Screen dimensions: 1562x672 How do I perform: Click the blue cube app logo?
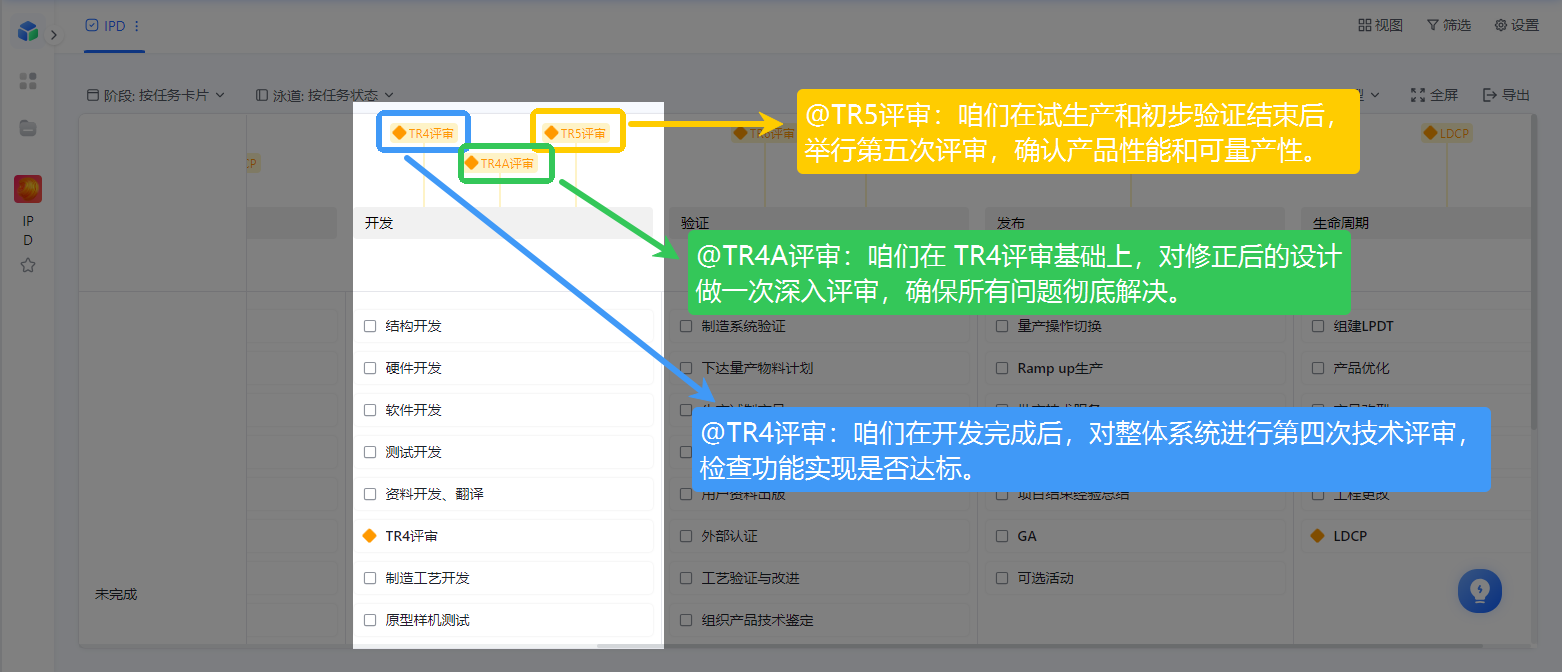28,32
